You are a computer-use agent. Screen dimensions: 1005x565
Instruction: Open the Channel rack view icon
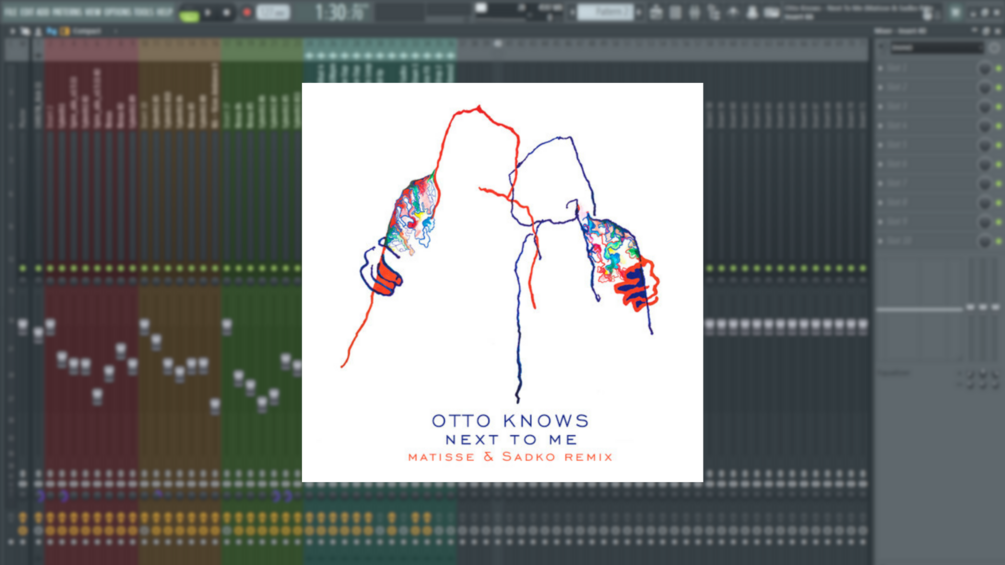pos(694,12)
